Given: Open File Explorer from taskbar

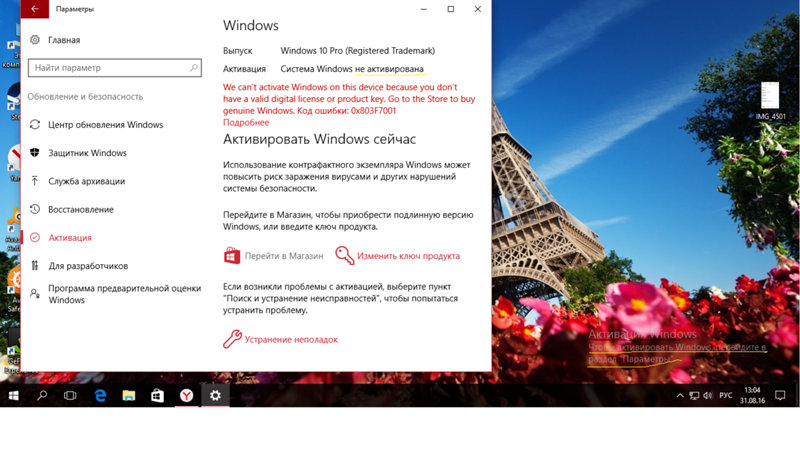Looking at the screenshot, I should click(129, 395).
